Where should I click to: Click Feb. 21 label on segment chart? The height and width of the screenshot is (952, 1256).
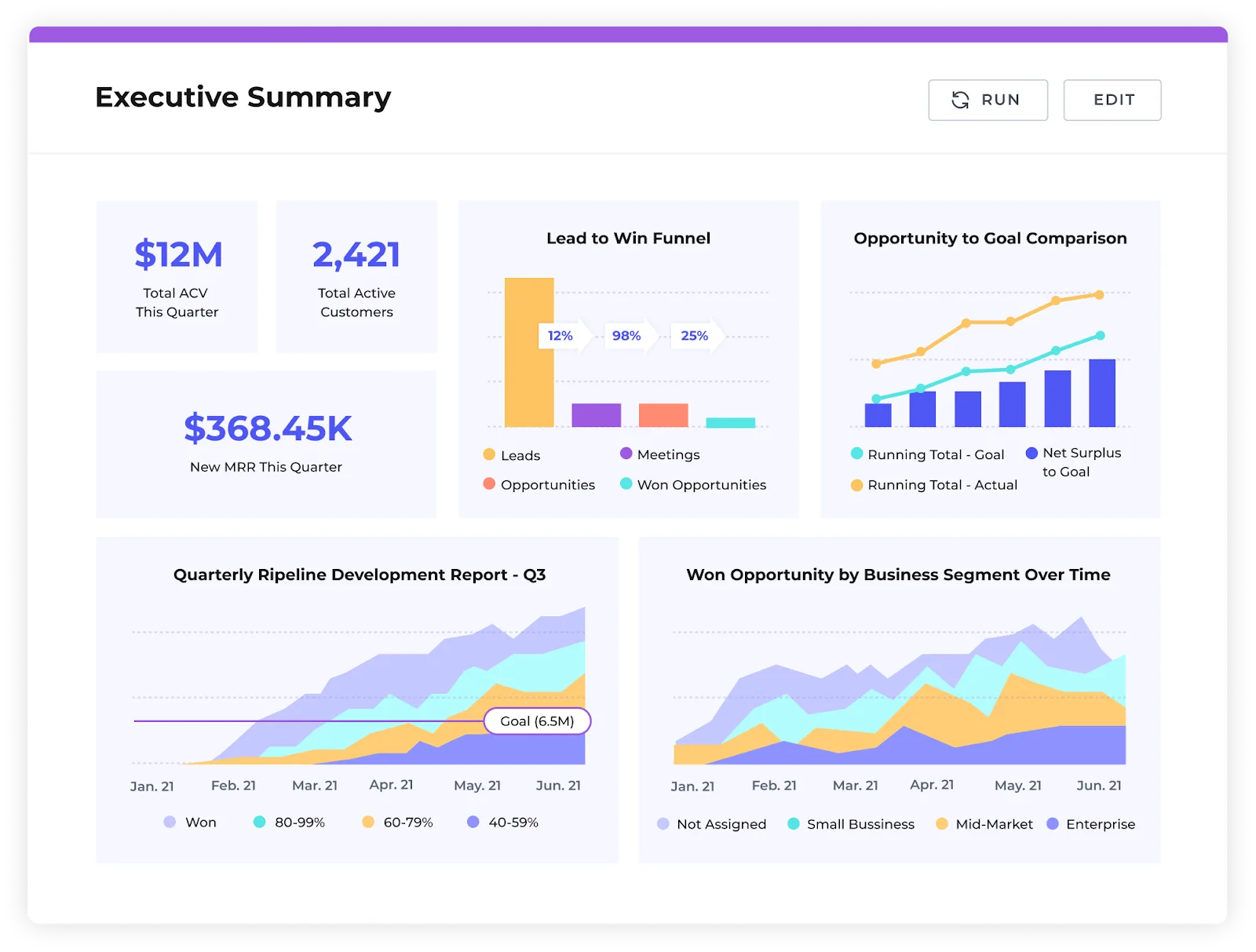[x=774, y=786]
